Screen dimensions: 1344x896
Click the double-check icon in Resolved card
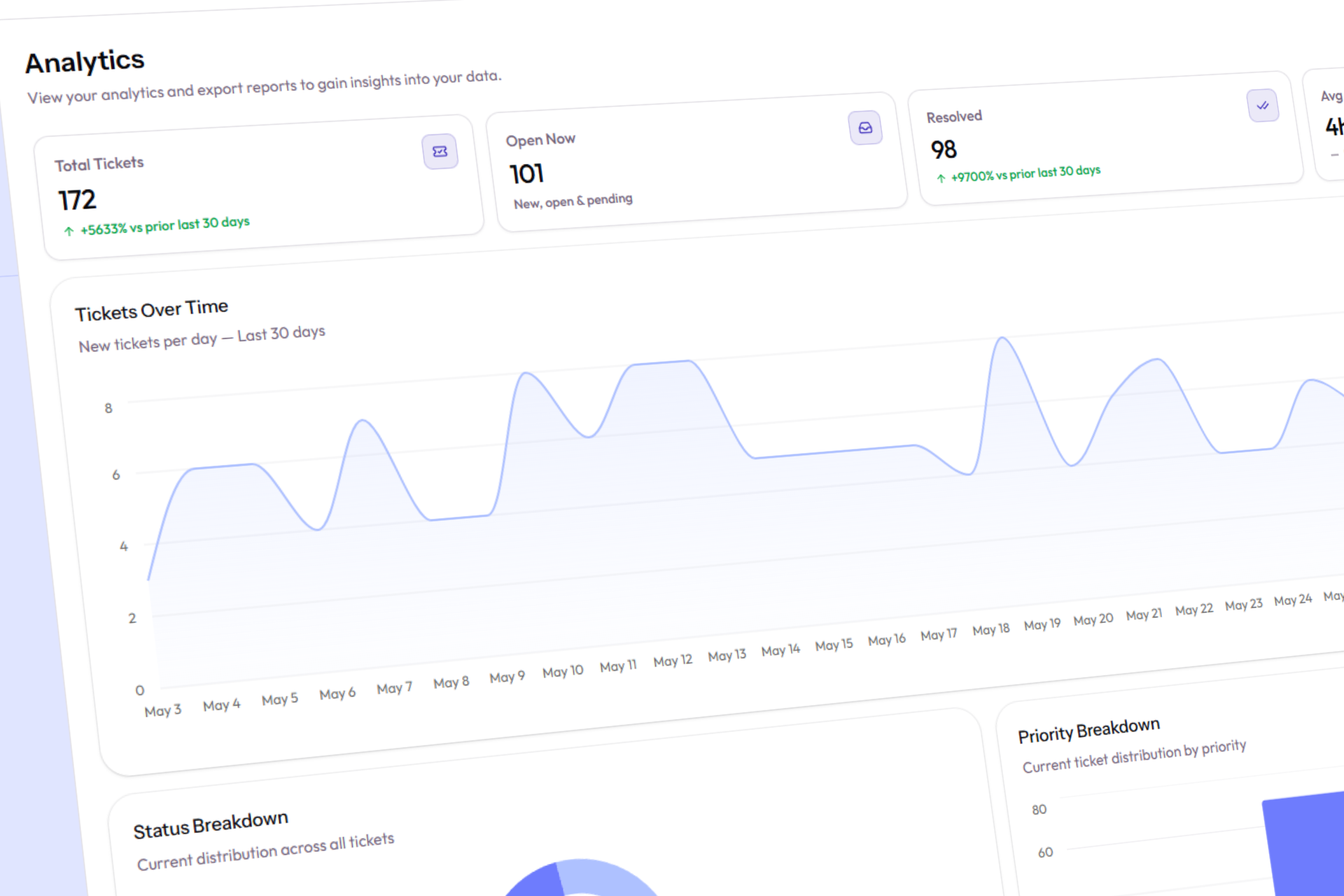pos(1263,106)
